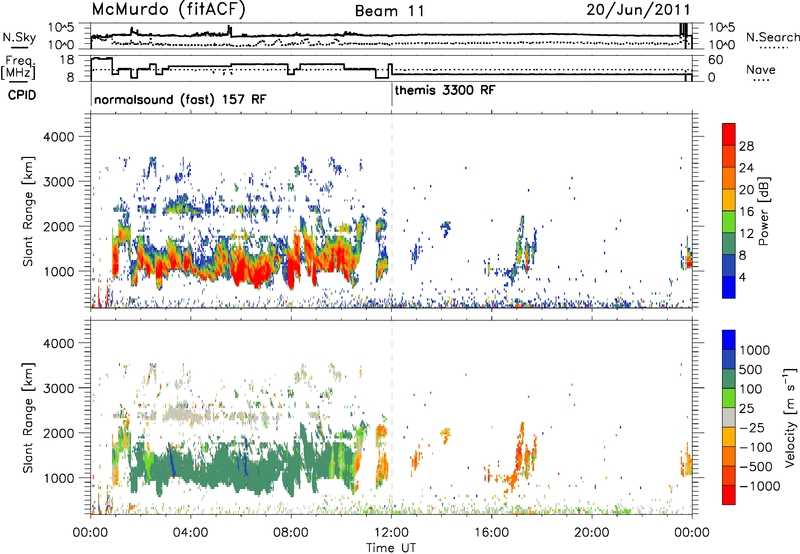Click the 1000 tick on the velocity colorbar
The image size is (800, 554).
[754, 350]
